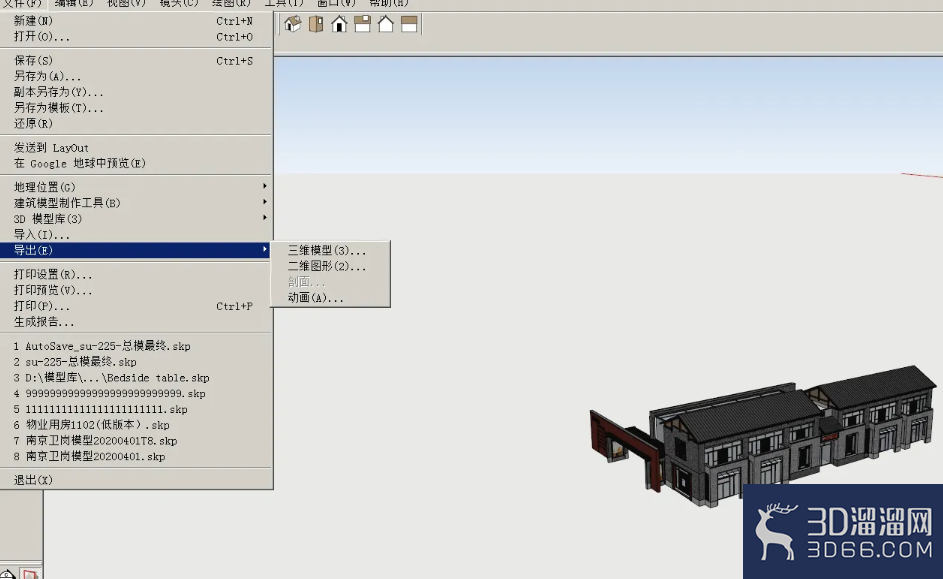Select the Front view house icon
This screenshot has height=579, width=943.
339,24
